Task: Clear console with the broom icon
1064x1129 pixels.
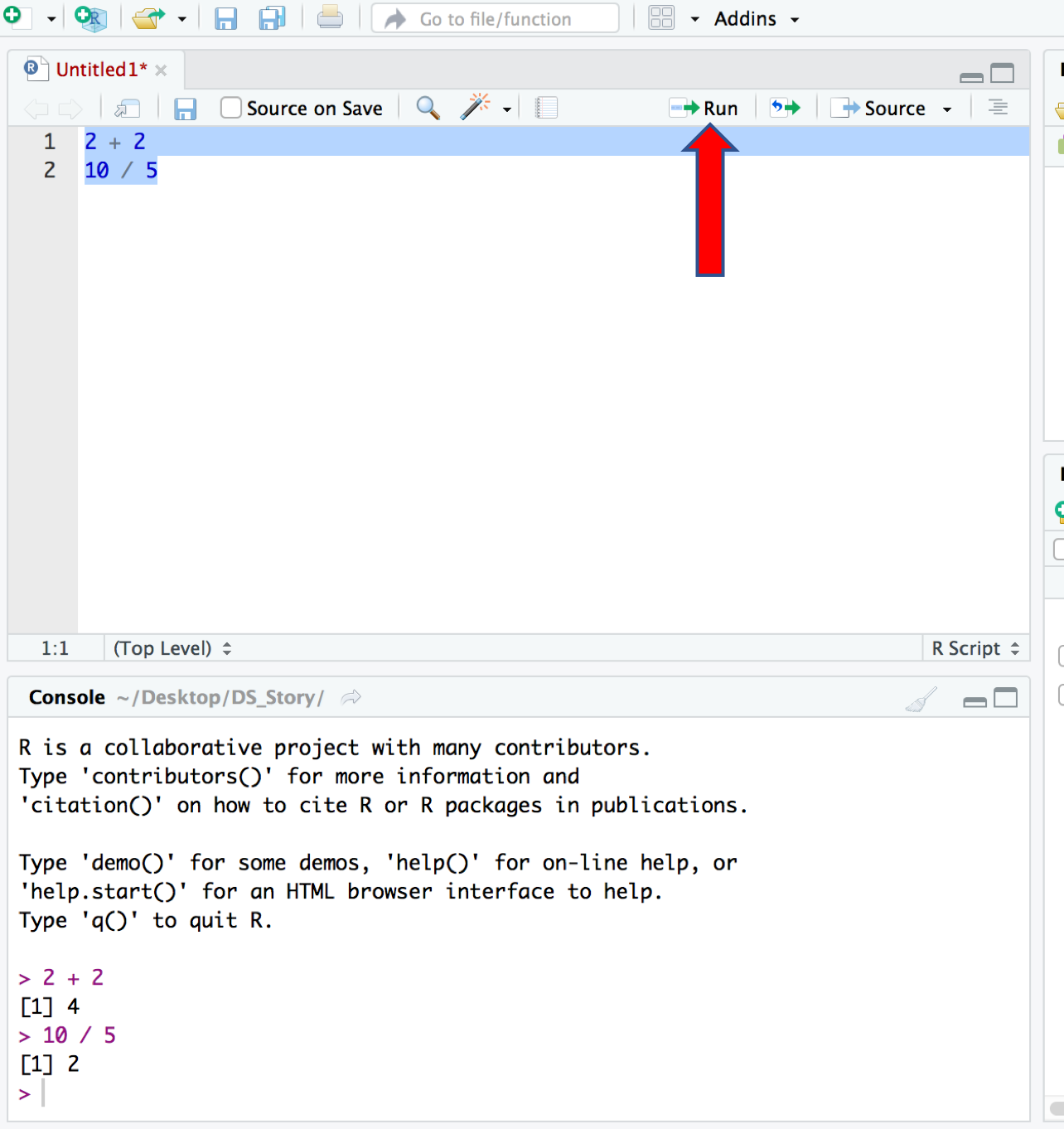Action: pos(921,699)
